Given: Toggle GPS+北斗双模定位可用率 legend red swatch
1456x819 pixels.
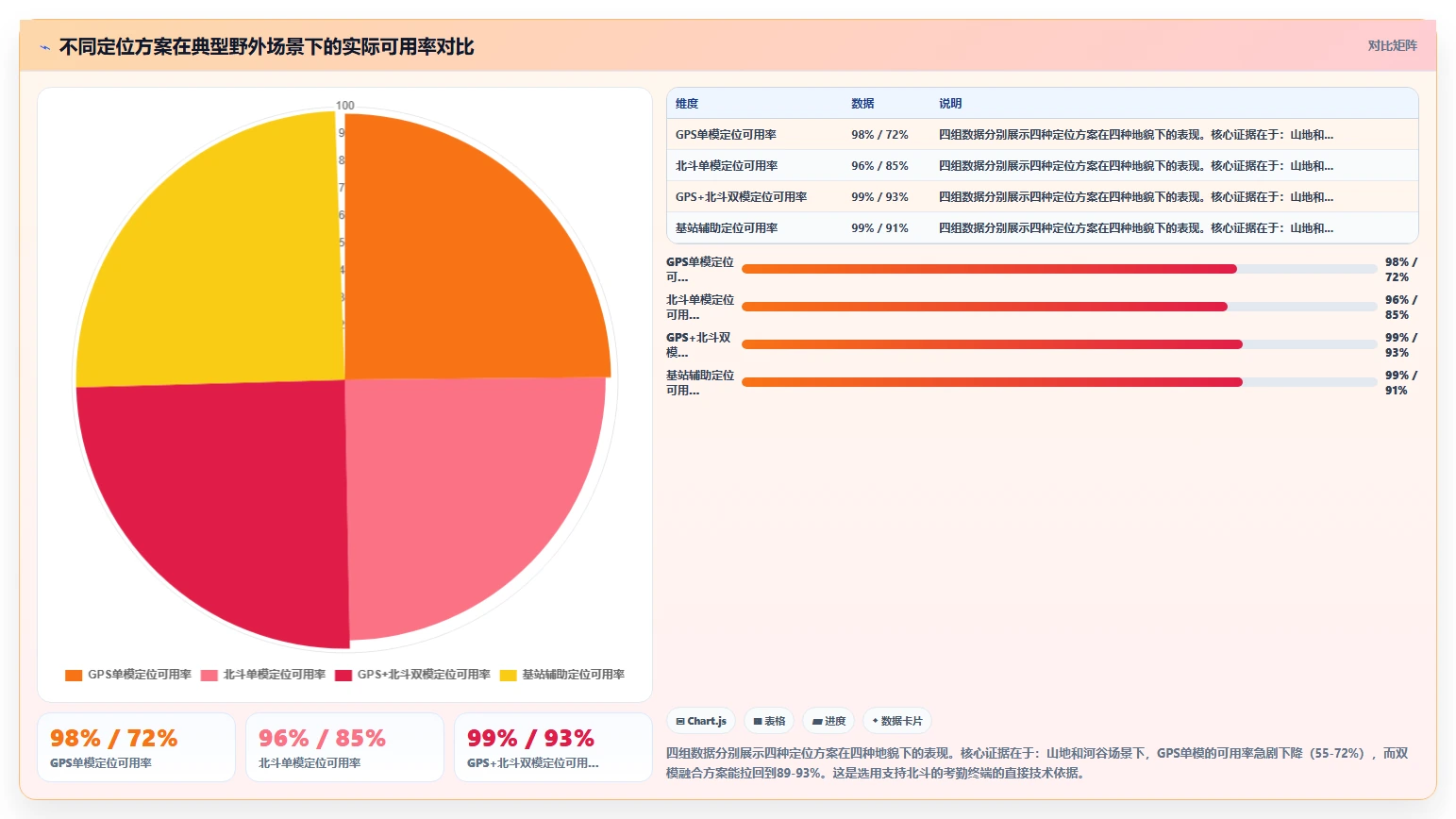Looking at the screenshot, I should click(343, 676).
